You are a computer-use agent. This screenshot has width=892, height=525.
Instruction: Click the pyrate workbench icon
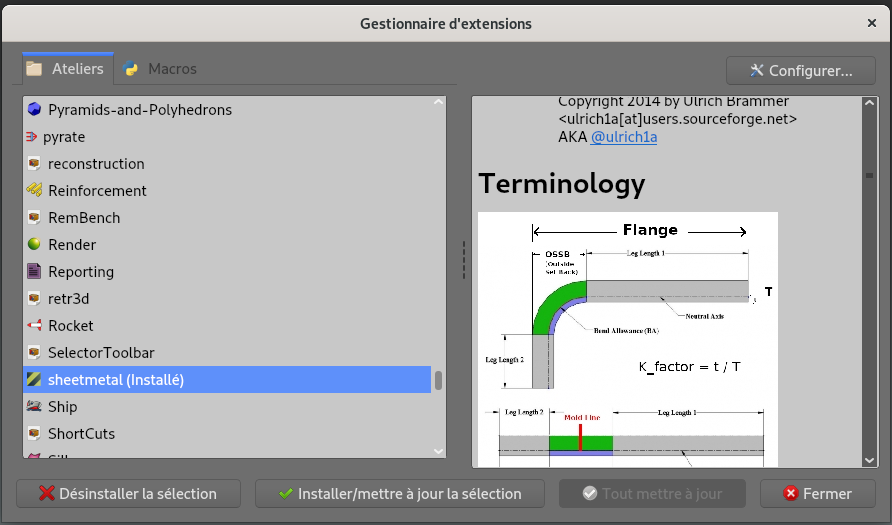(x=34, y=137)
